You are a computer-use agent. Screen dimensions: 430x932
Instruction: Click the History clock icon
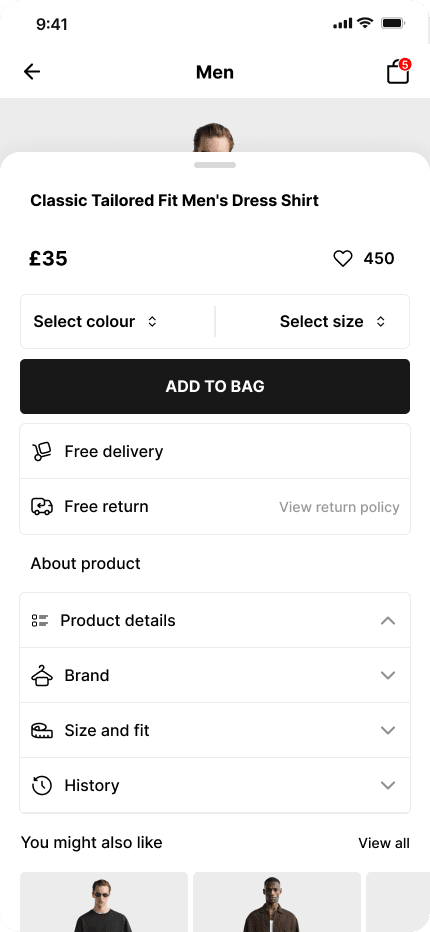[x=42, y=785]
